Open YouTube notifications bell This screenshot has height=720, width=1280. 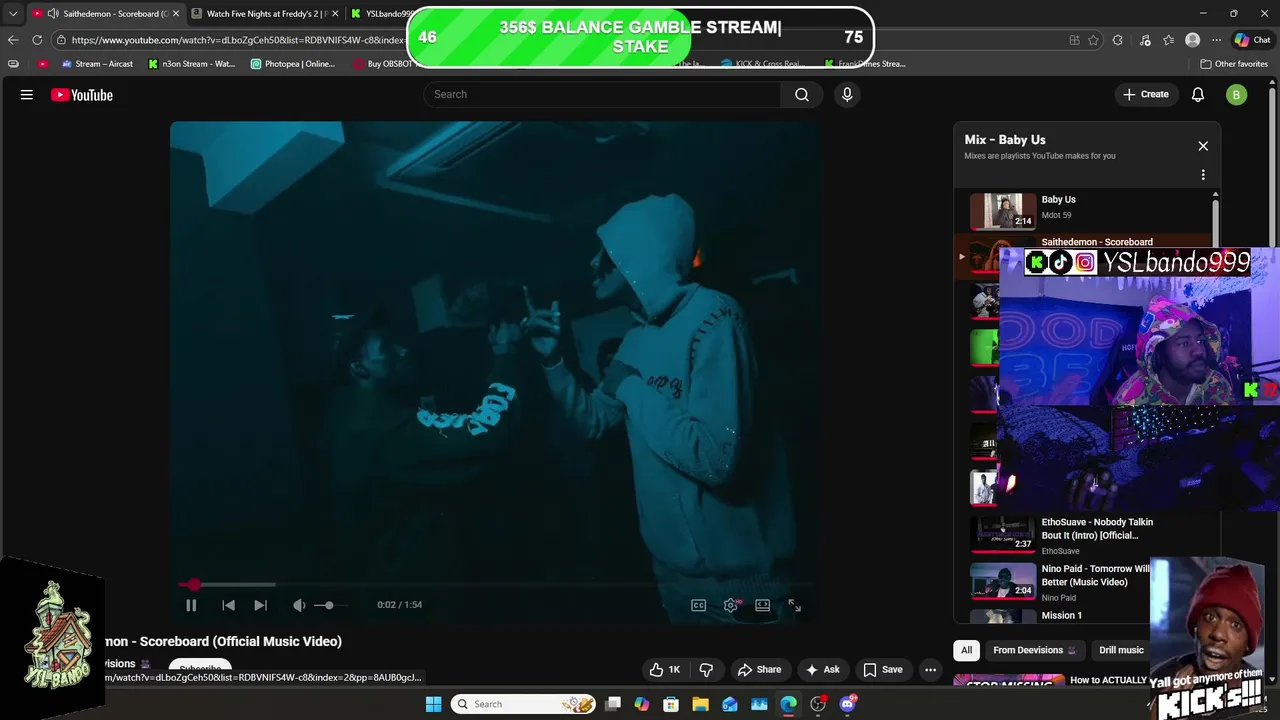1198,94
